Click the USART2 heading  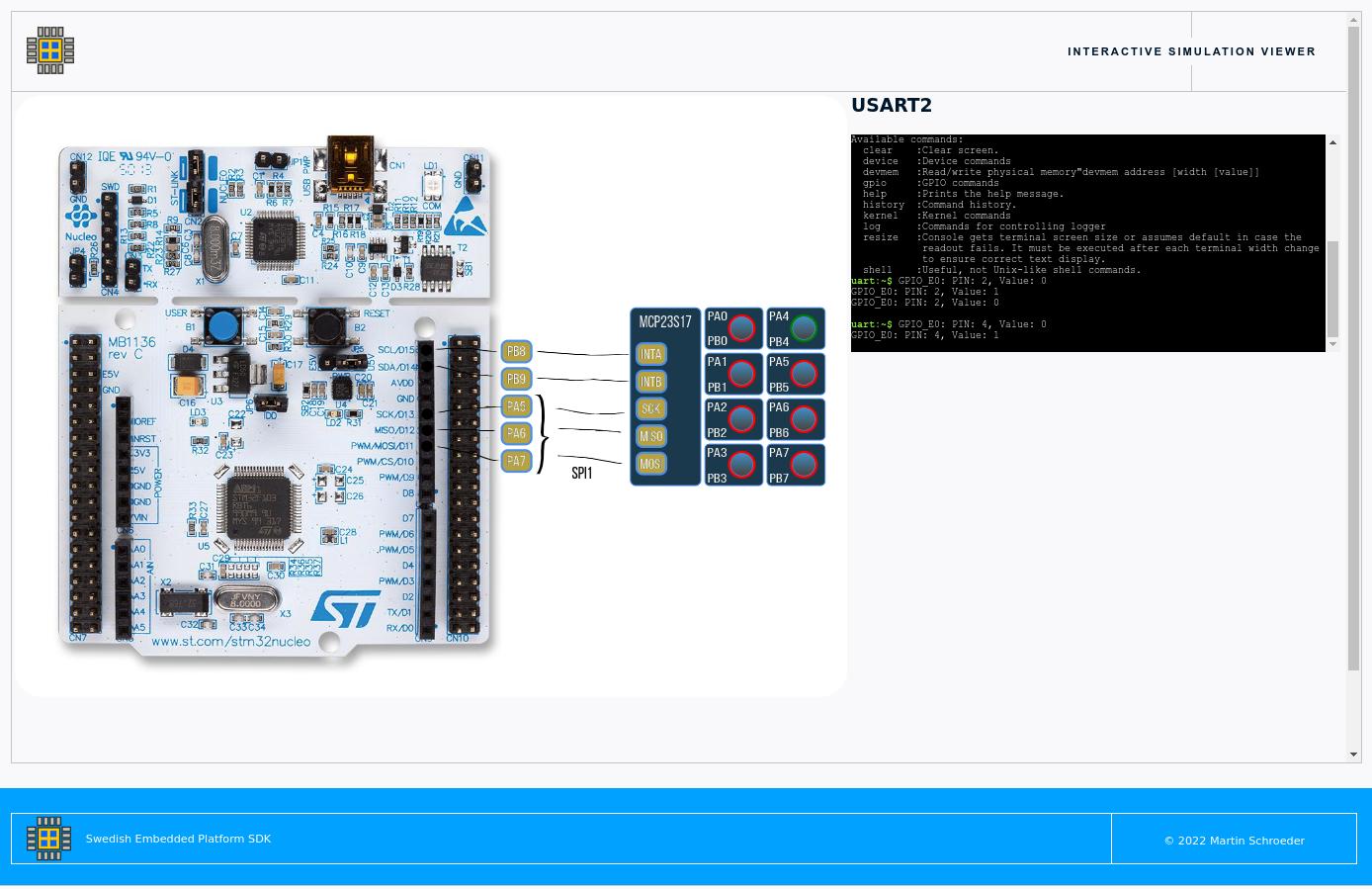[x=892, y=105]
